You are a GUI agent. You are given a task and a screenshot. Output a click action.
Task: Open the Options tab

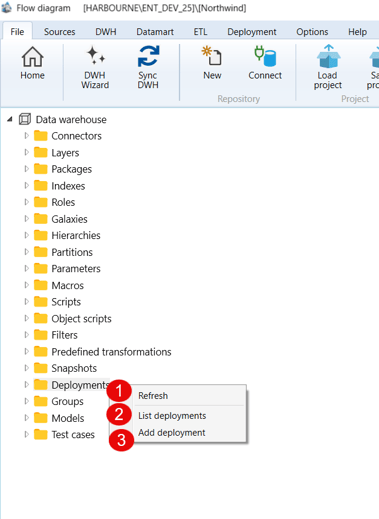(312, 32)
